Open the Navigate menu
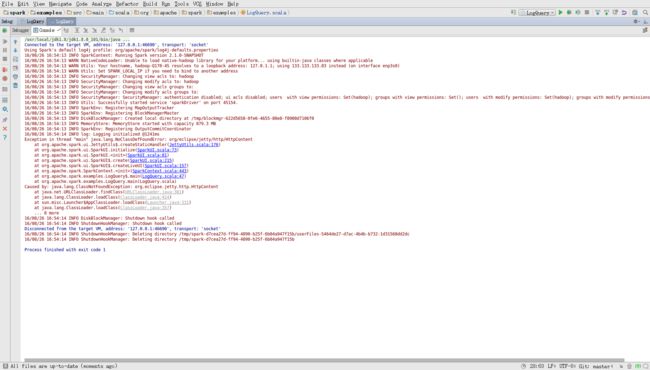 [x=60, y=4]
